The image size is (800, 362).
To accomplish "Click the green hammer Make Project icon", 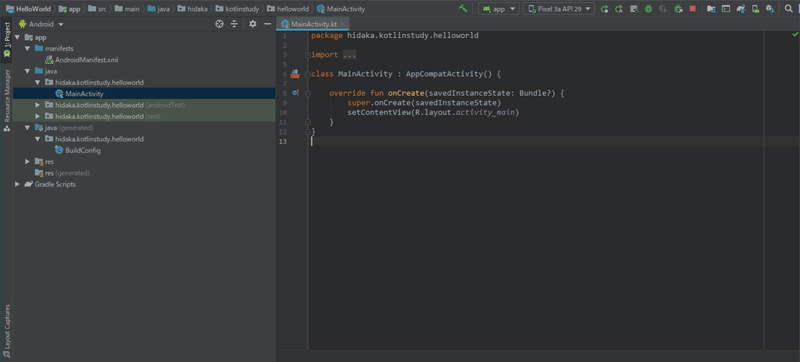I will point(463,9).
